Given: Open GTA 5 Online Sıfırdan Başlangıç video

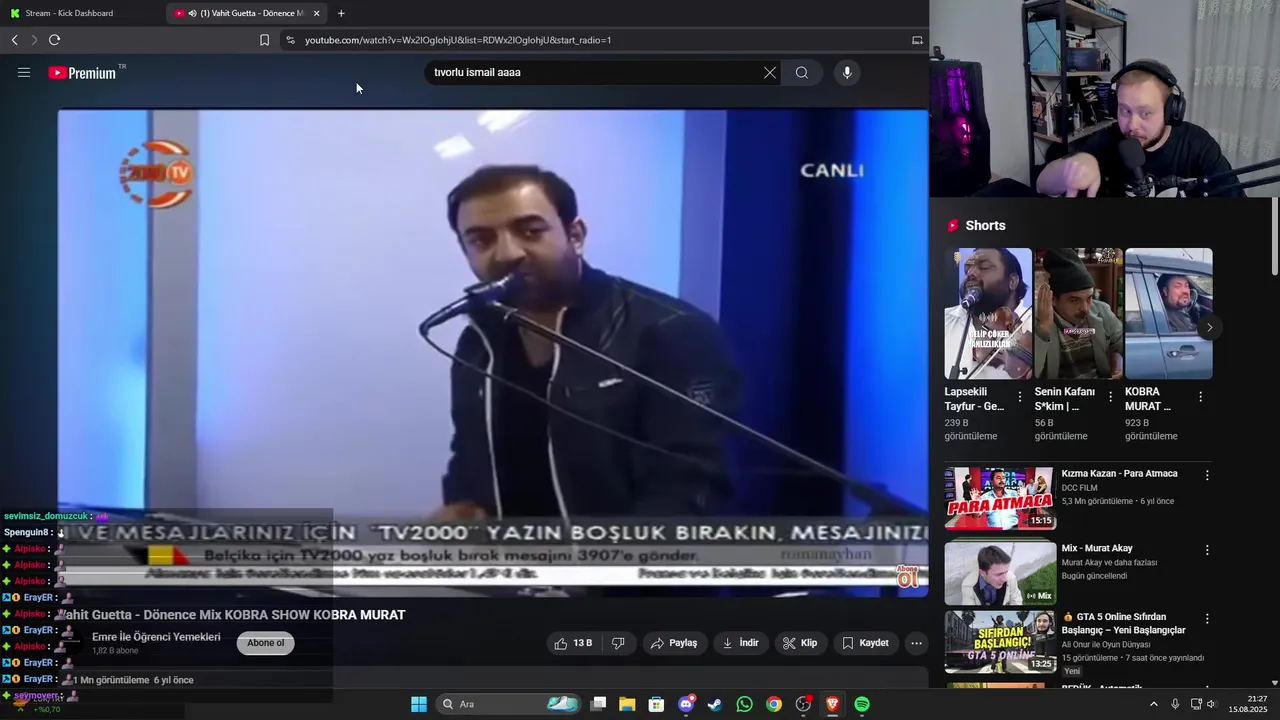Looking at the screenshot, I should click(x=1000, y=642).
